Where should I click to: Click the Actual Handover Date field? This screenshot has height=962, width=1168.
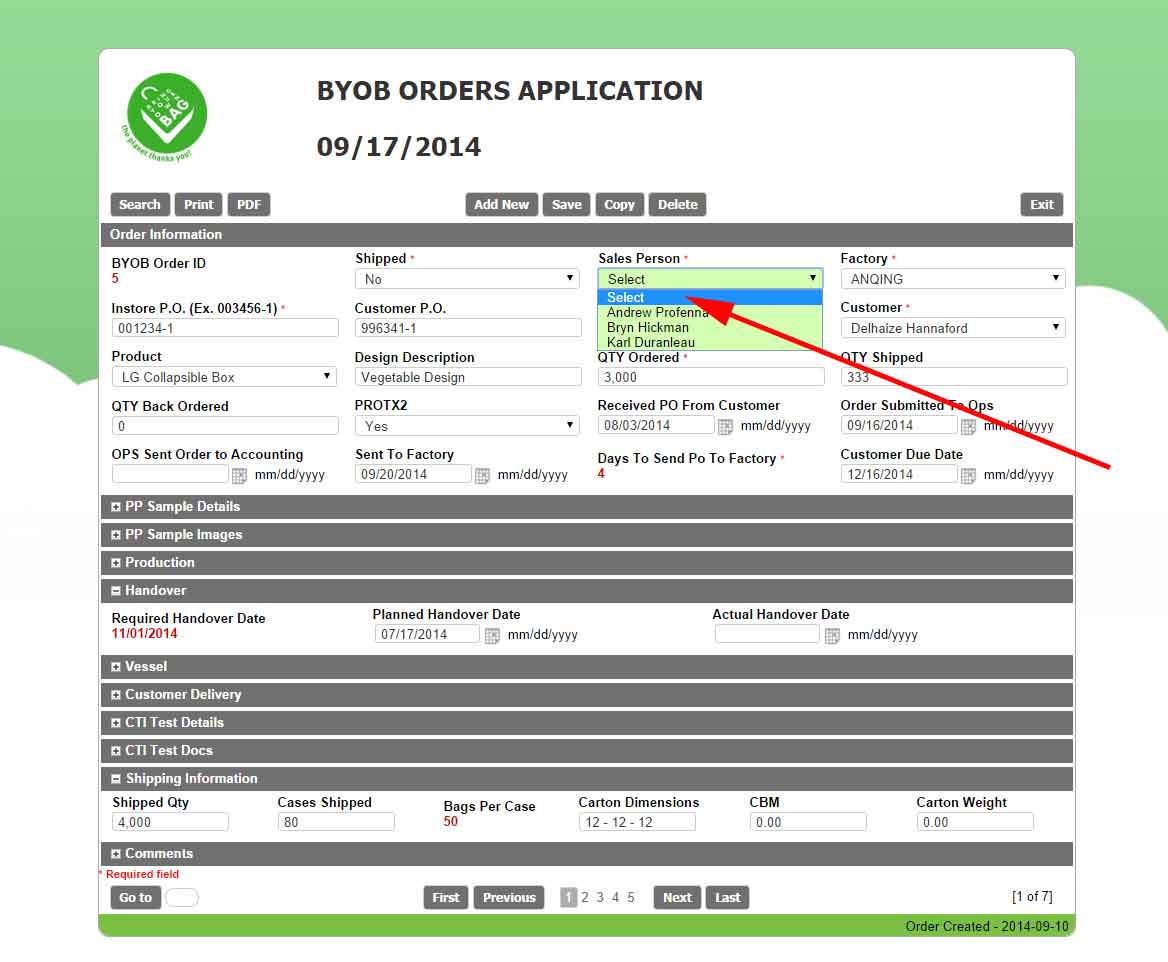(766, 635)
